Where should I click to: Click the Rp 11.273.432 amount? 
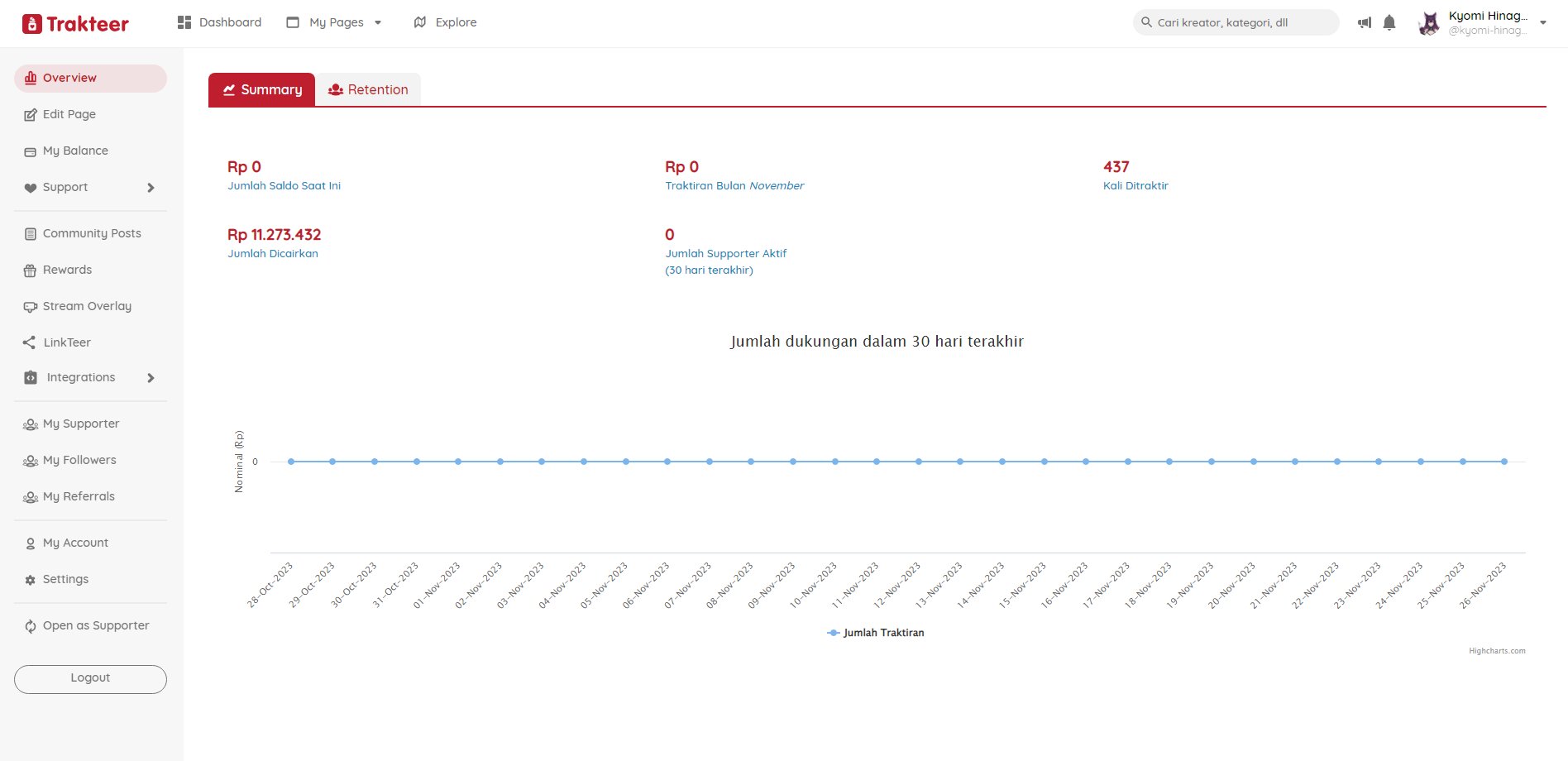tap(274, 235)
